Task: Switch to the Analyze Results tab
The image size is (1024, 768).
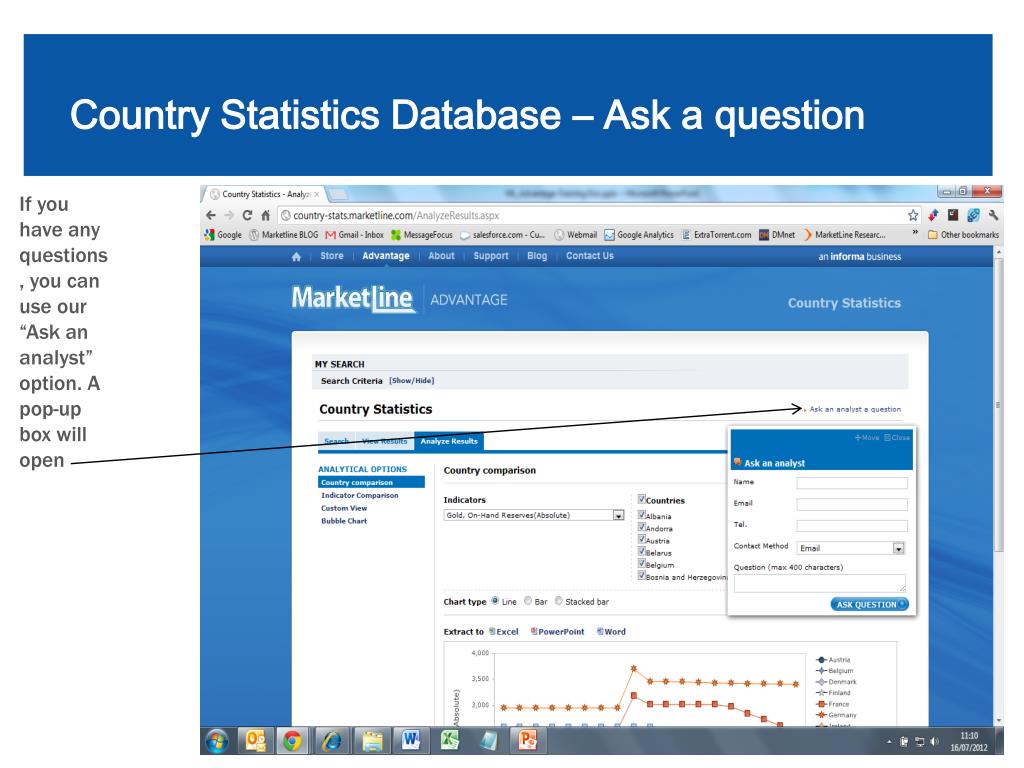Action: pos(449,441)
